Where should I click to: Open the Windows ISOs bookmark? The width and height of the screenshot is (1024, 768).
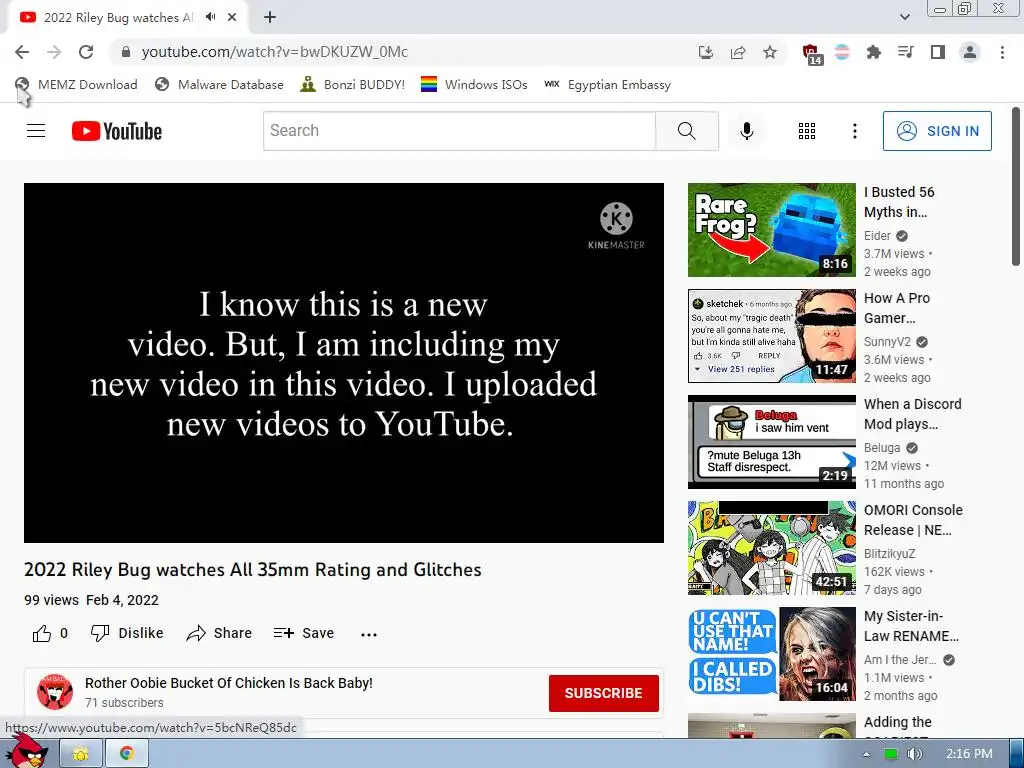(x=474, y=84)
